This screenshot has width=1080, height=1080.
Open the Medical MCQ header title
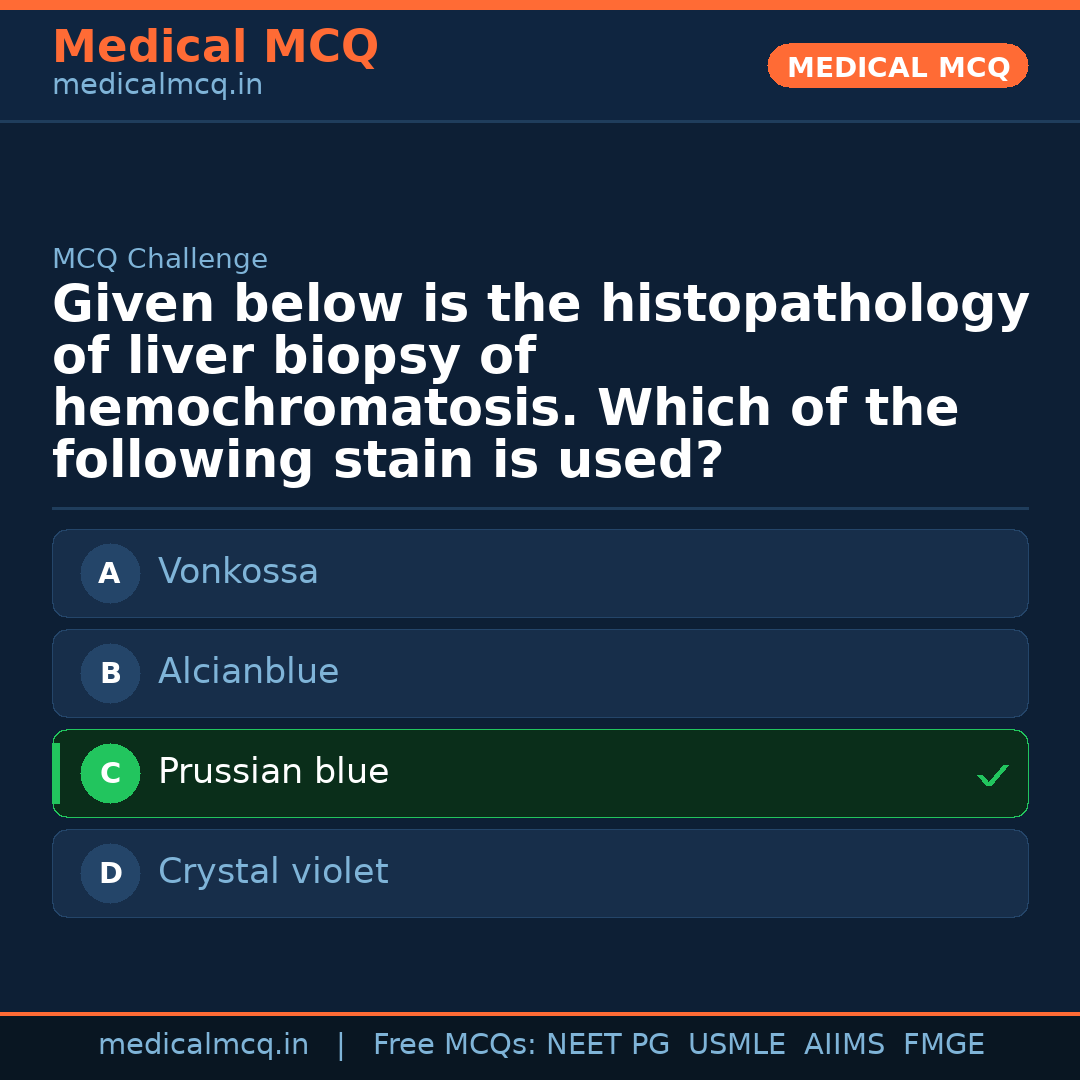coord(215,47)
